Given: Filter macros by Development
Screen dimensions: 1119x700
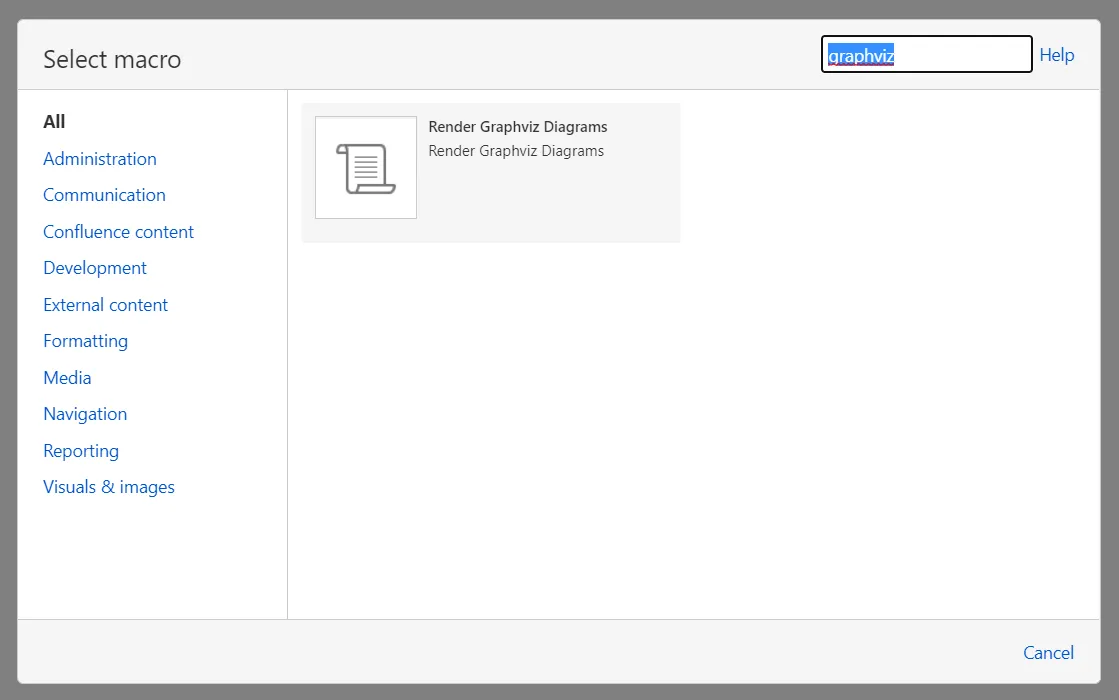Looking at the screenshot, I should point(95,268).
